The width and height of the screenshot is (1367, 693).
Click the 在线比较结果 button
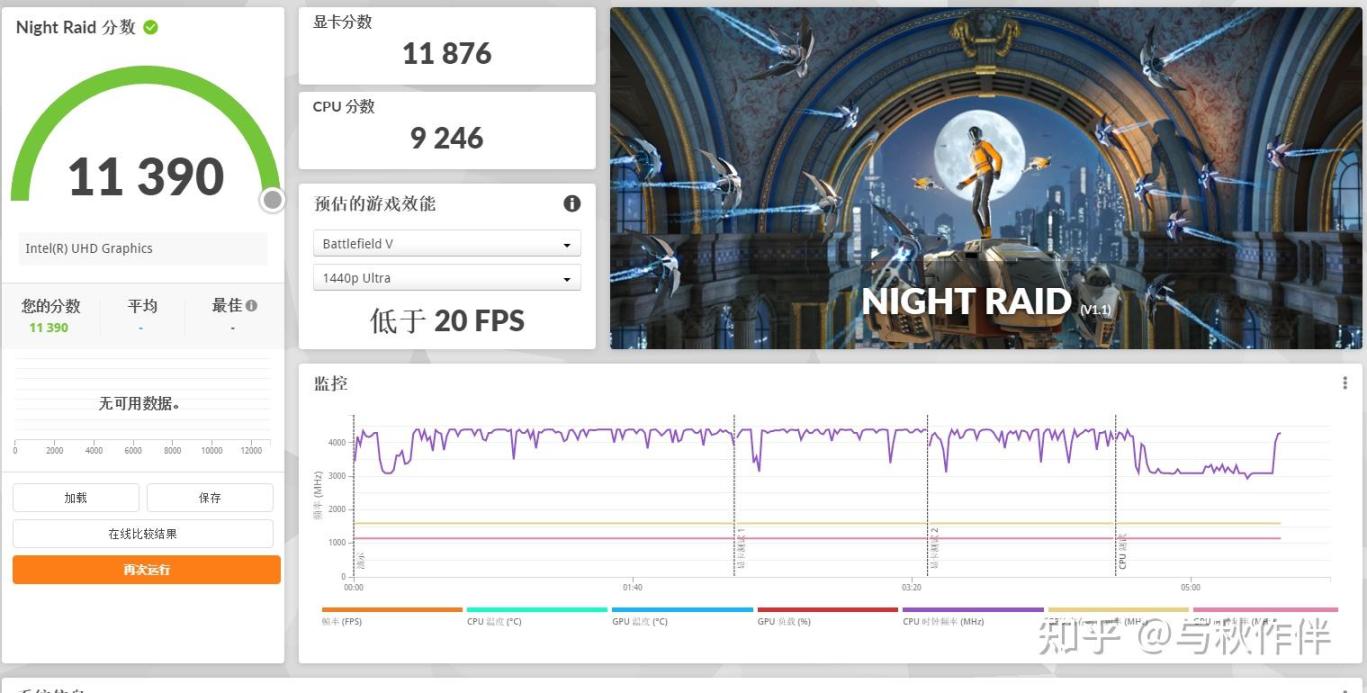coord(143,534)
